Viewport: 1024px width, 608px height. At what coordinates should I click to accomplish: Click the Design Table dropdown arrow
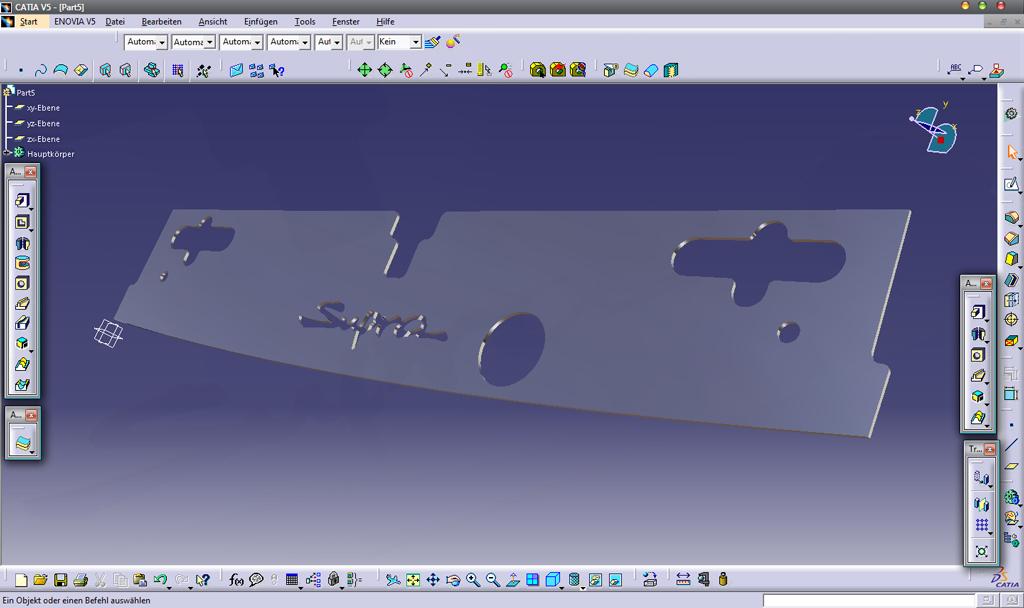(300, 586)
